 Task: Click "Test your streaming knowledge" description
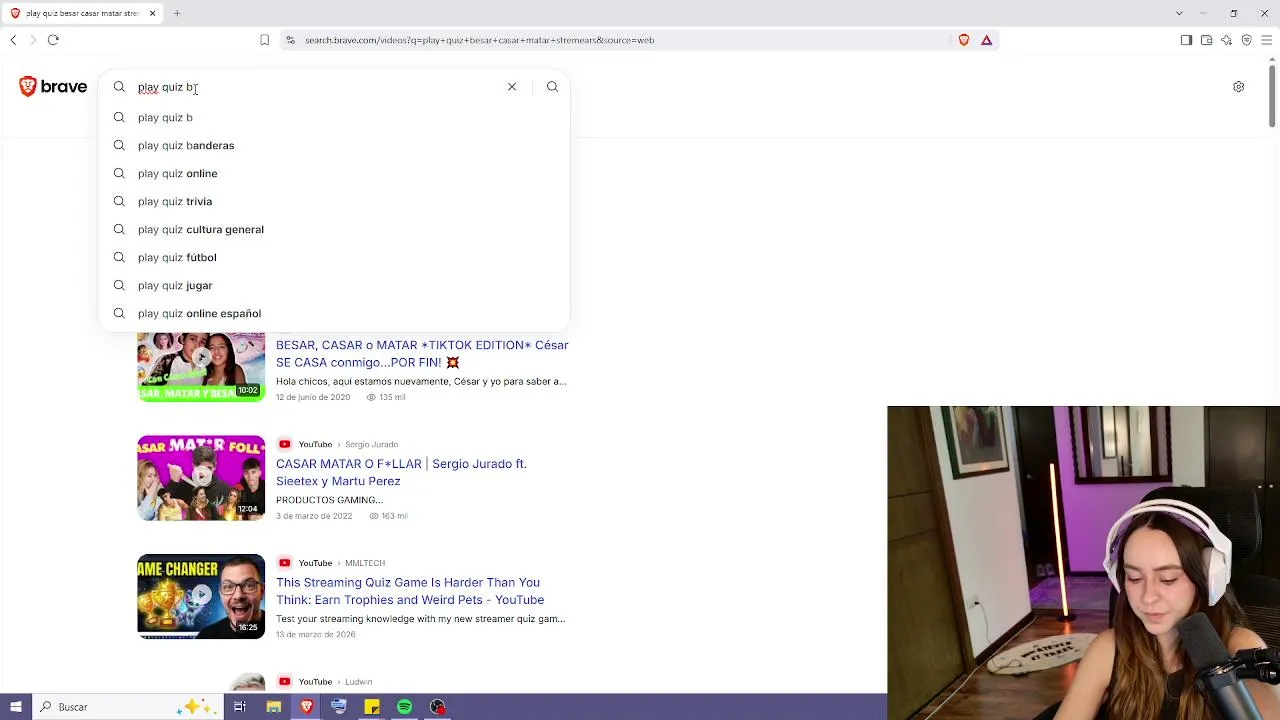[420, 619]
